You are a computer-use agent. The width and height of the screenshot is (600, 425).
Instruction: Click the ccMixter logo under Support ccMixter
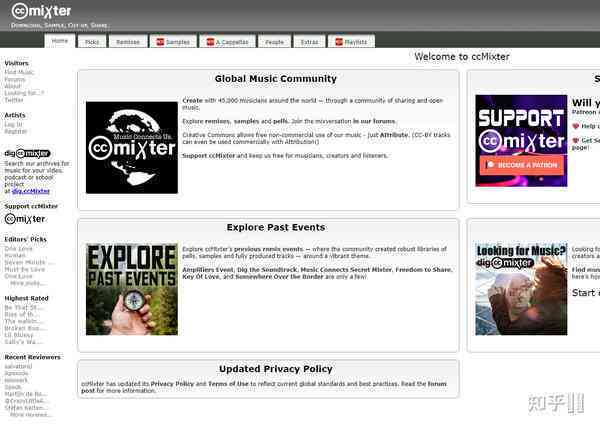25,219
